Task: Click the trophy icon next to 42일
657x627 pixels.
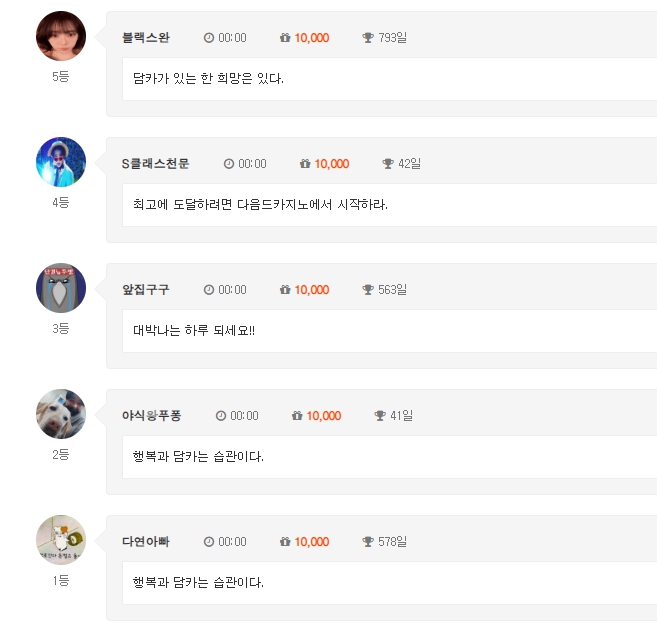Action: 388,164
